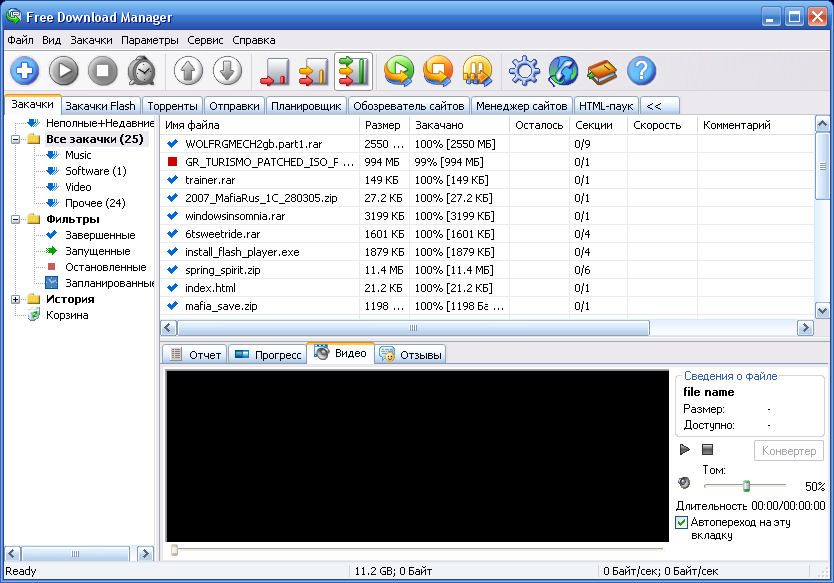
Task: Mute the sound with the speaker icon
Action: point(684,483)
